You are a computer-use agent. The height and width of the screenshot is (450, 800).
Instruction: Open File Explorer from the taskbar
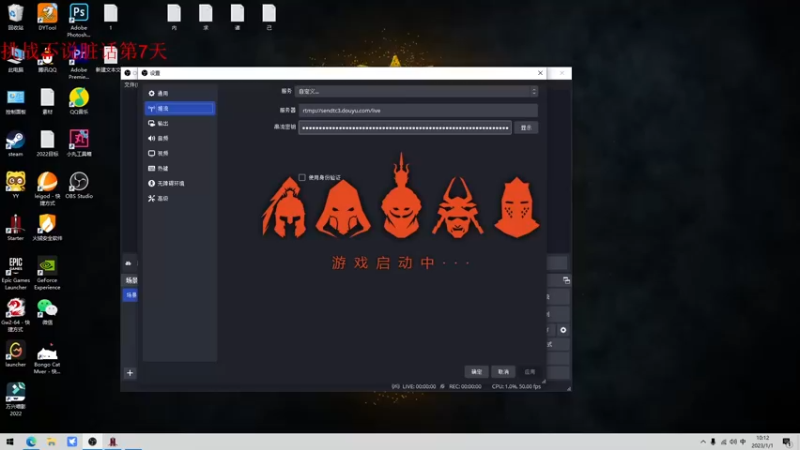tap(52, 441)
